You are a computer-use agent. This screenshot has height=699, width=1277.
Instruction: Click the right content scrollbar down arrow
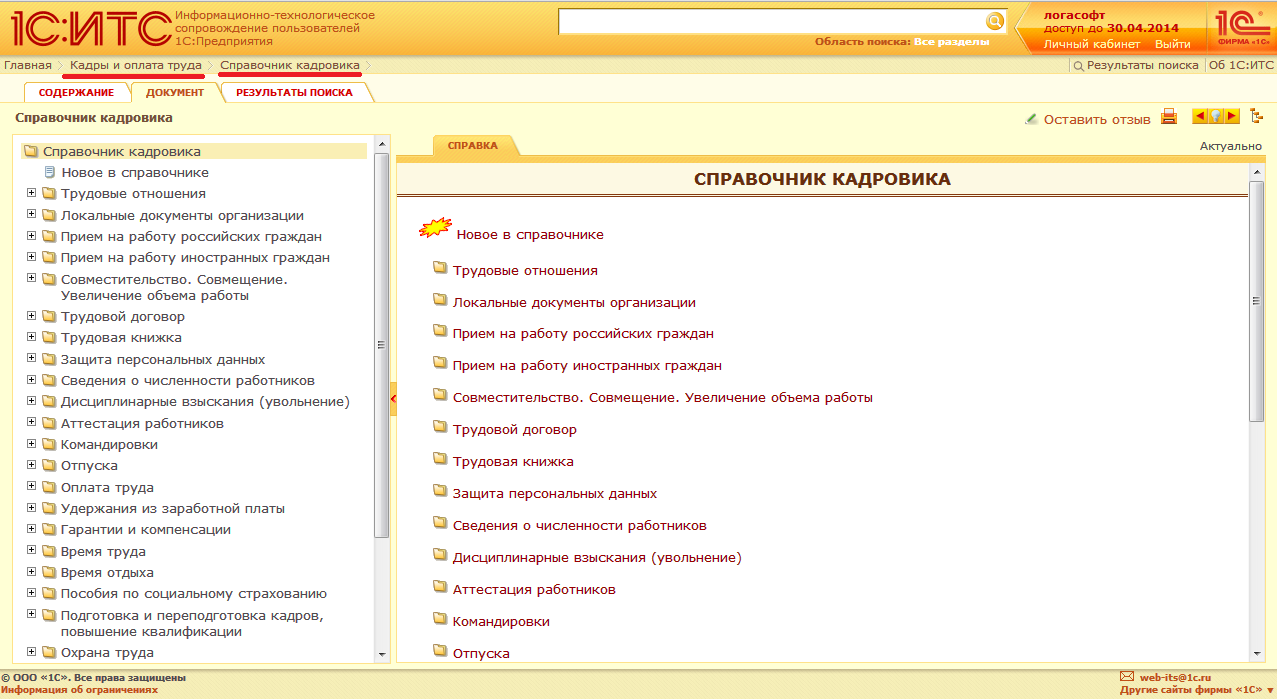coord(1257,654)
